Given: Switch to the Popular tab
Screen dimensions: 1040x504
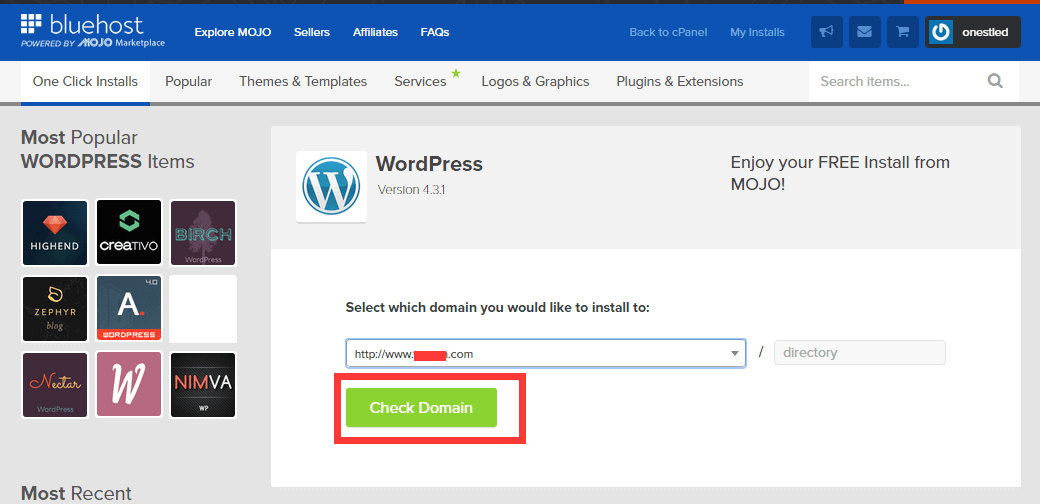Looking at the screenshot, I should [x=188, y=82].
